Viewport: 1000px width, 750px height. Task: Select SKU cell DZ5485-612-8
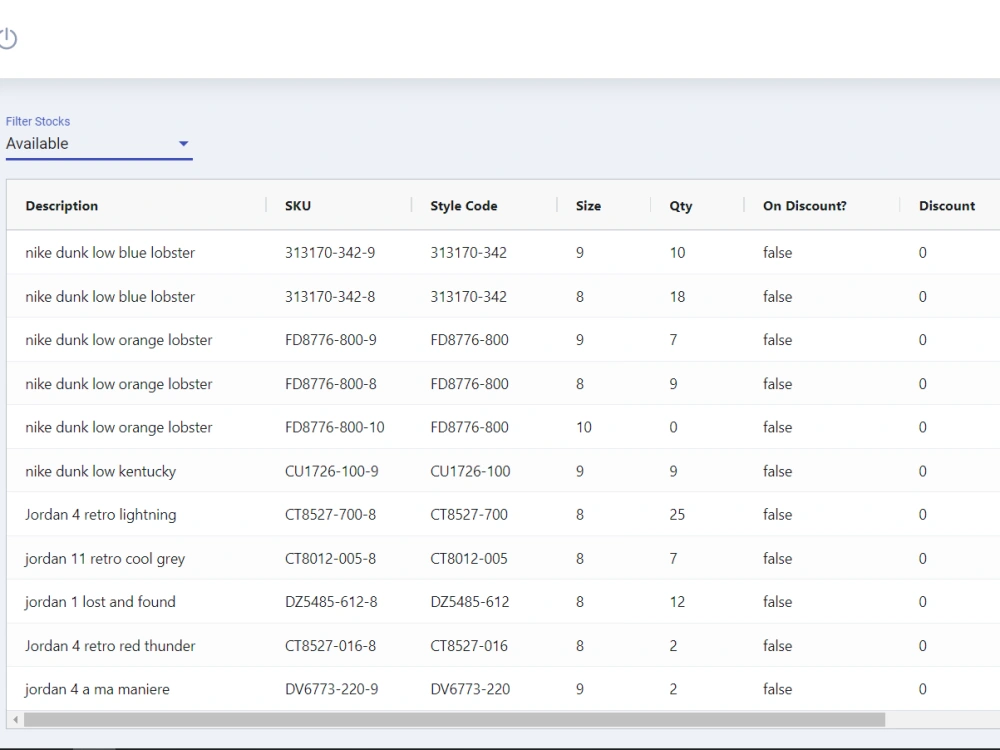[x=331, y=602]
